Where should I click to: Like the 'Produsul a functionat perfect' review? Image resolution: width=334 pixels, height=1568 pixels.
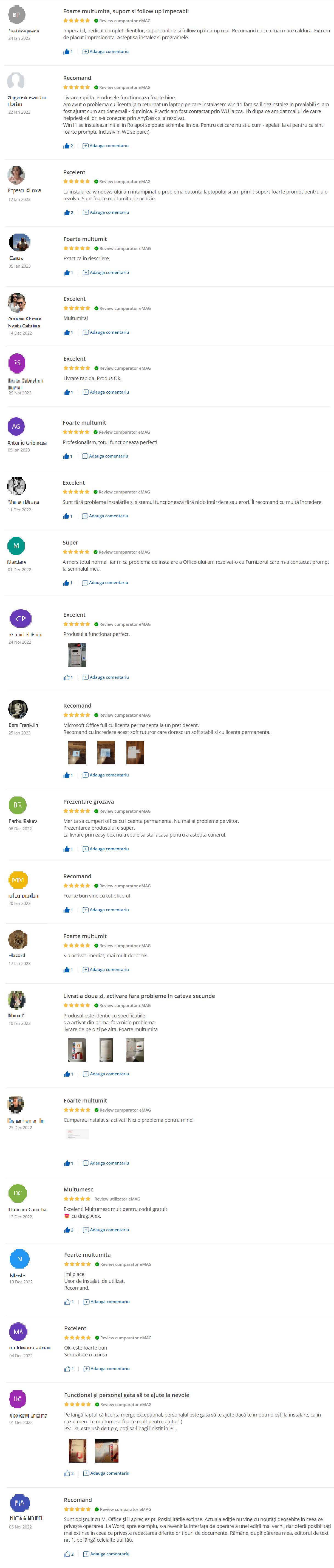click(x=66, y=677)
